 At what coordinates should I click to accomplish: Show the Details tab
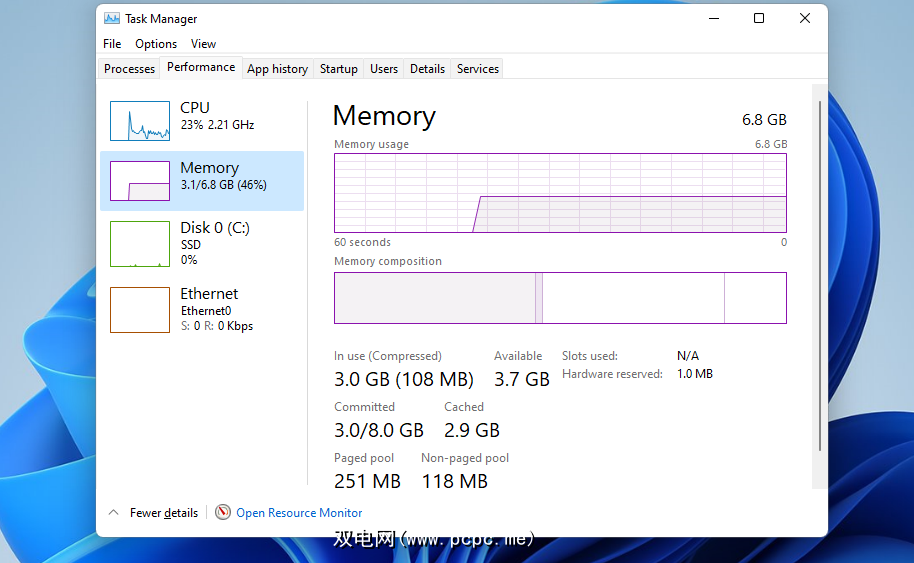click(427, 69)
